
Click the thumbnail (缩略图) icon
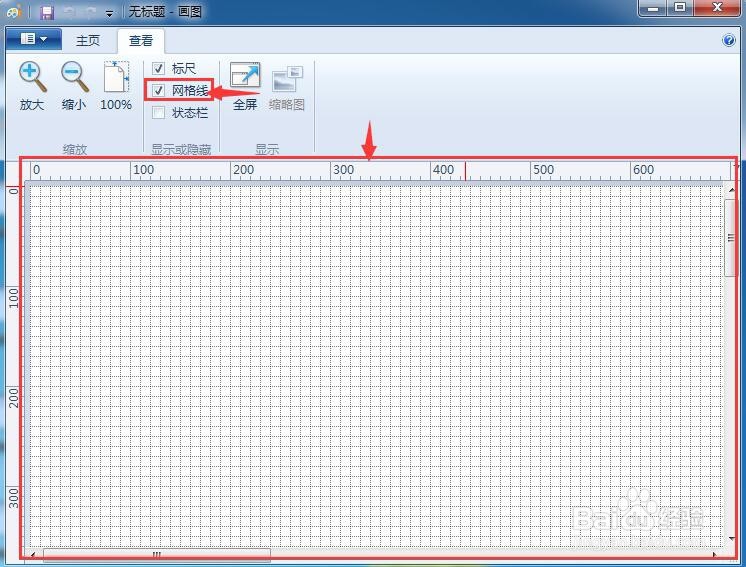[287, 79]
